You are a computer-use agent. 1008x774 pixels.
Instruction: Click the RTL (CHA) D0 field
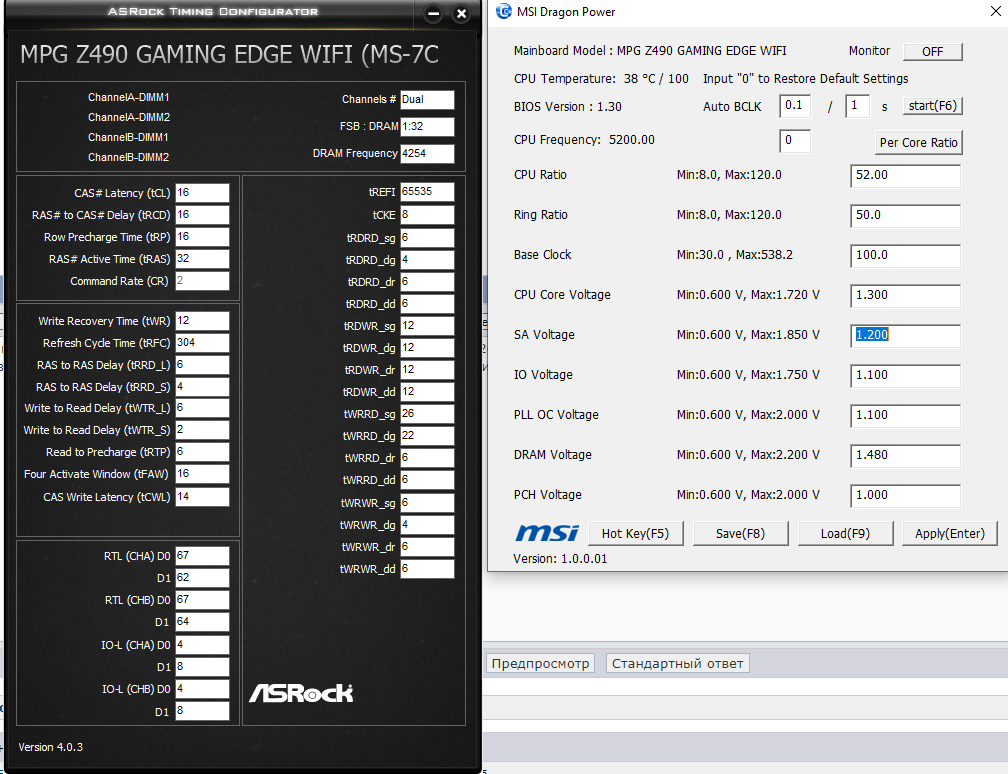pyautogui.click(x=202, y=556)
